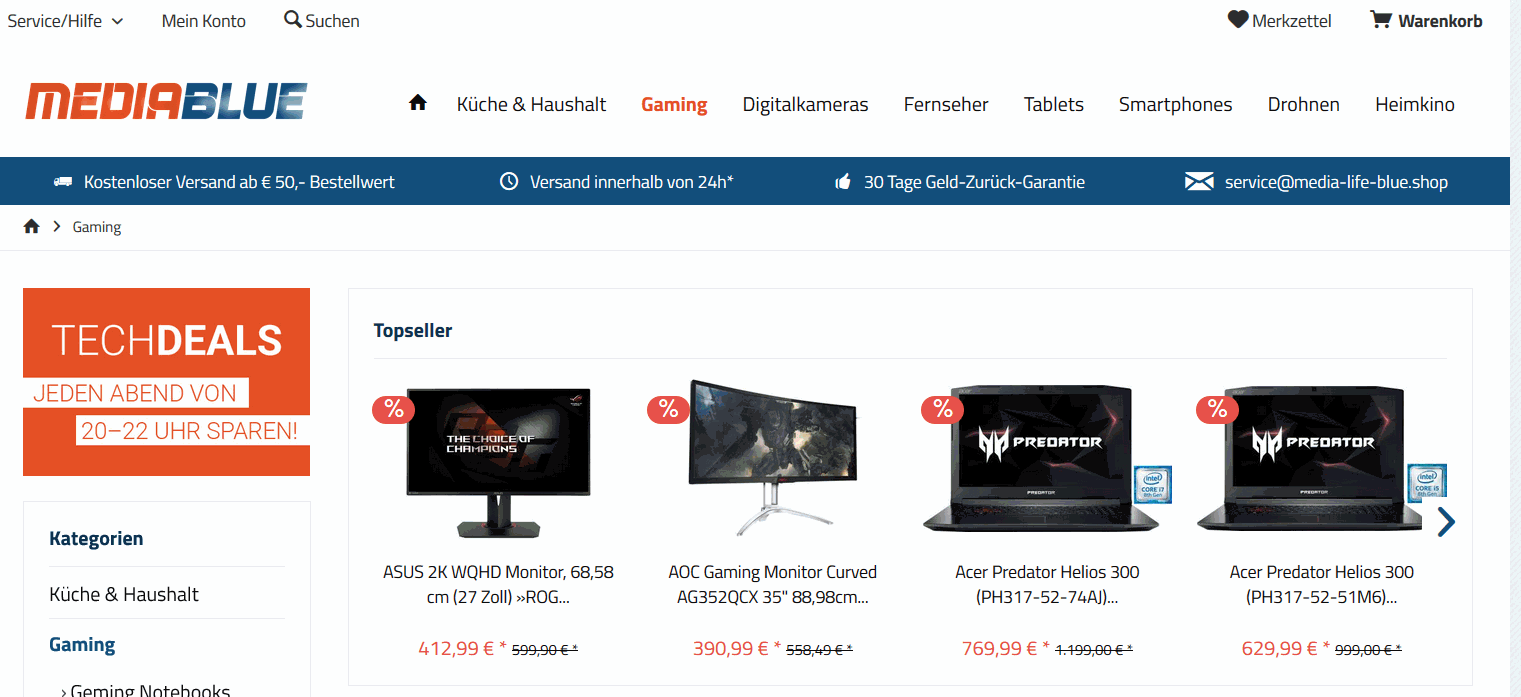
Task: Open Merkzettel via the heart icon
Action: click(x=1238, y=19)
